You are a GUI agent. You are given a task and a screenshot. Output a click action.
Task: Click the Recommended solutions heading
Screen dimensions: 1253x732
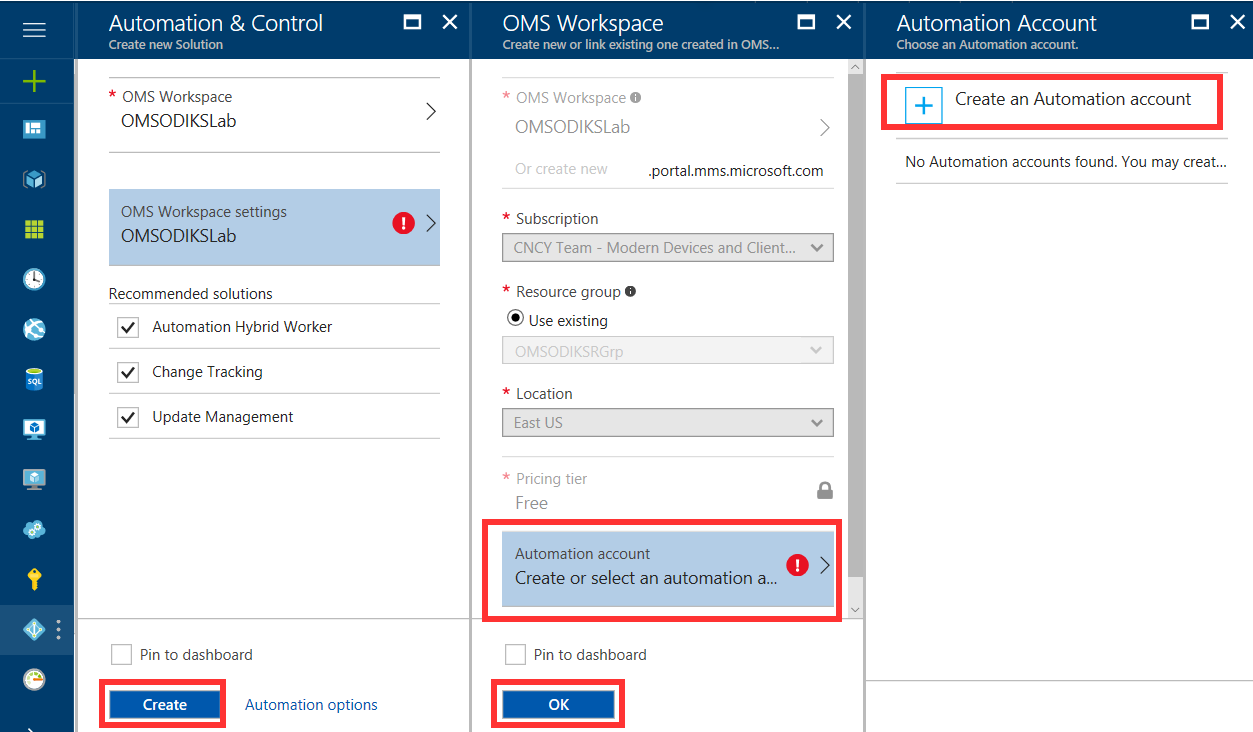(x=191, y=294)
